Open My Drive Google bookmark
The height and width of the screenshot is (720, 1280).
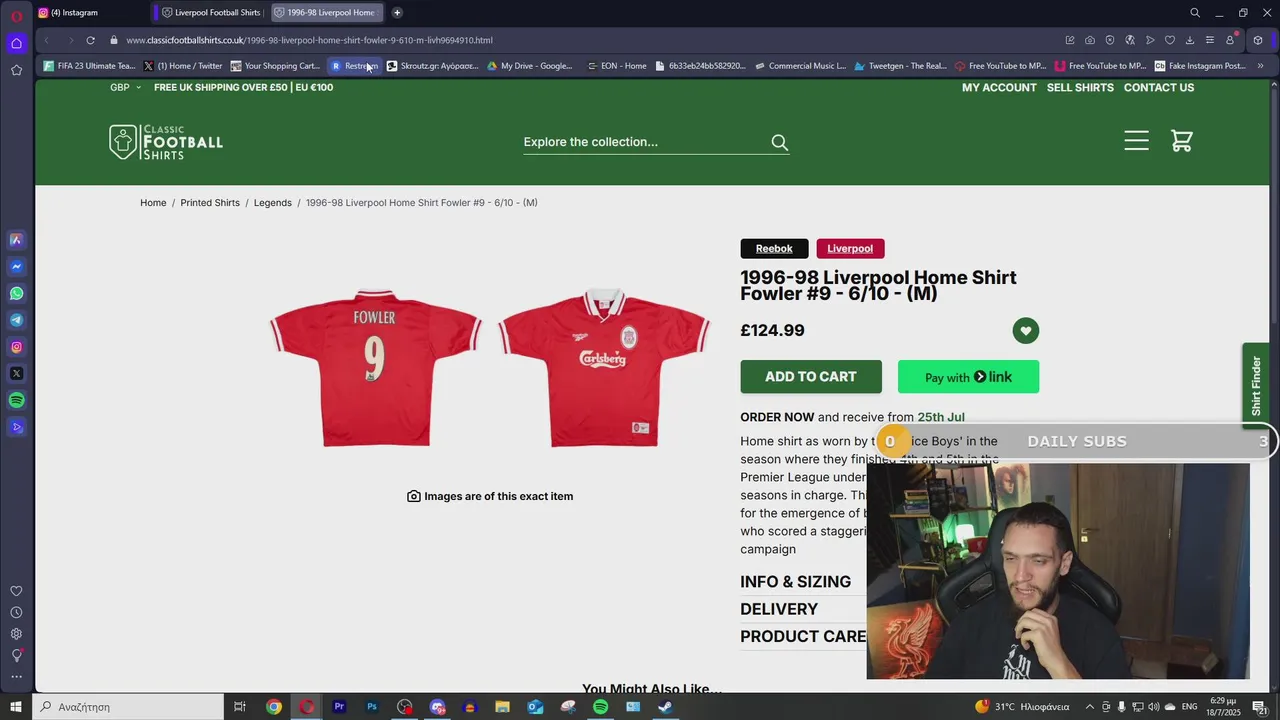(529, 66)
